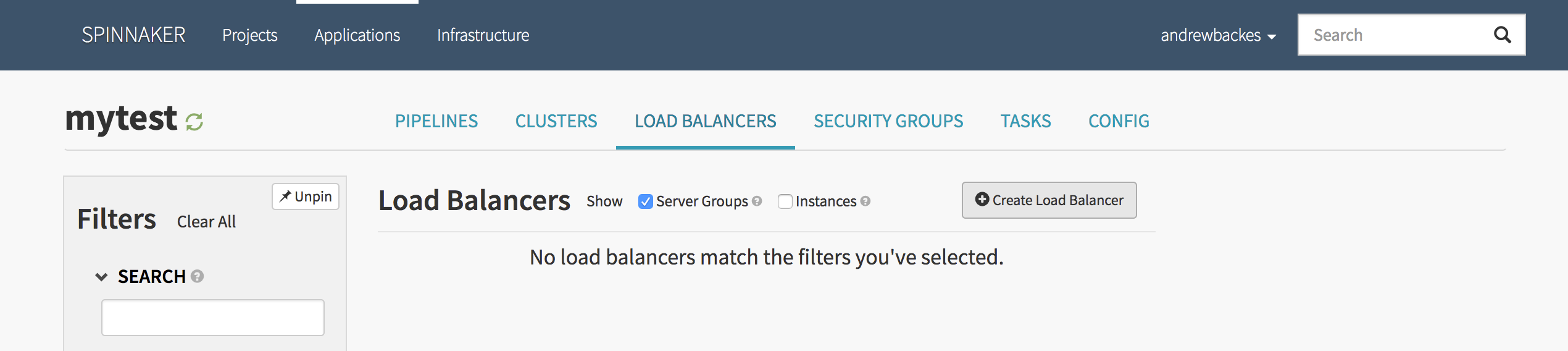The height and width of the screenshot is (351, 1568).
Task: Open the andrewbackes user dropdown
Action: [1218, 35]
